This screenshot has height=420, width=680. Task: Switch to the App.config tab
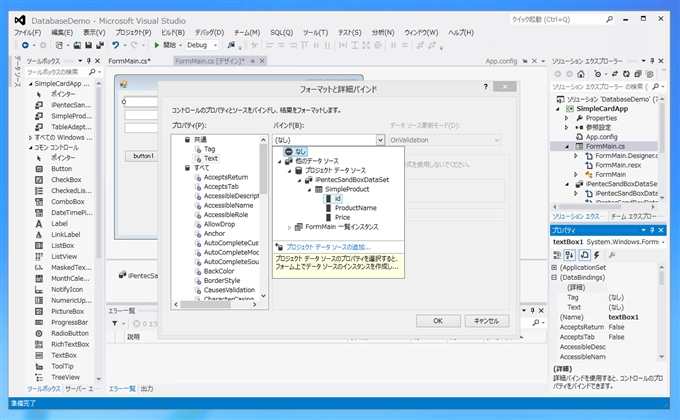click(501, 61)
